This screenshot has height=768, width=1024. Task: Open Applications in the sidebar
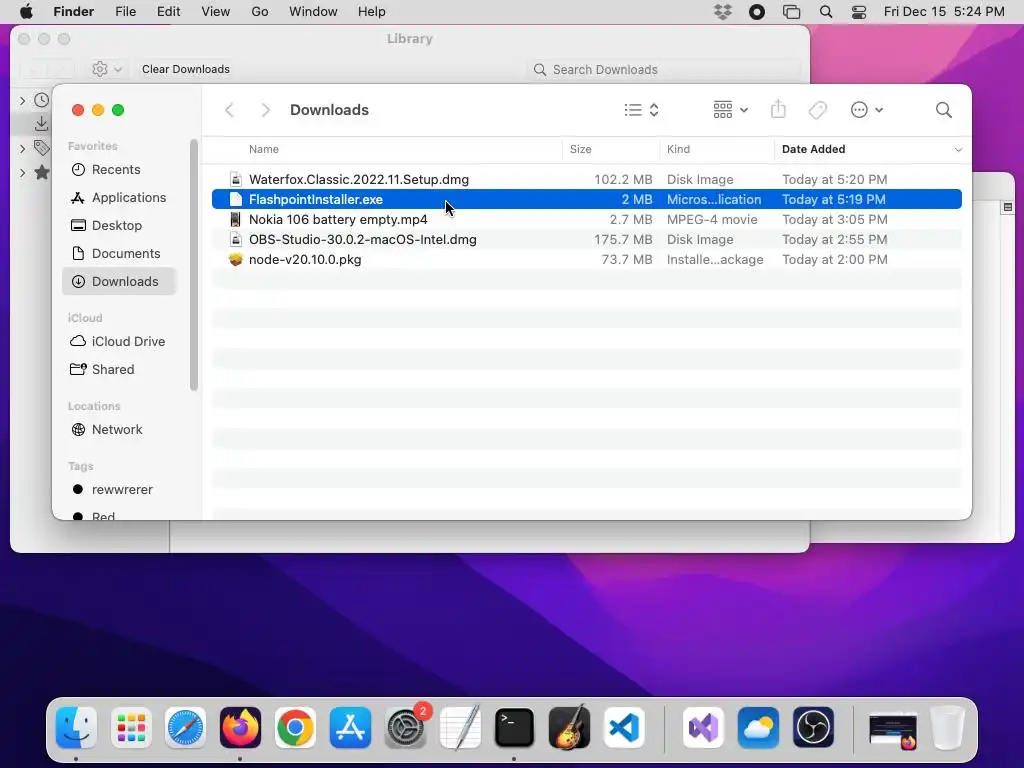(x=120, y=197)
